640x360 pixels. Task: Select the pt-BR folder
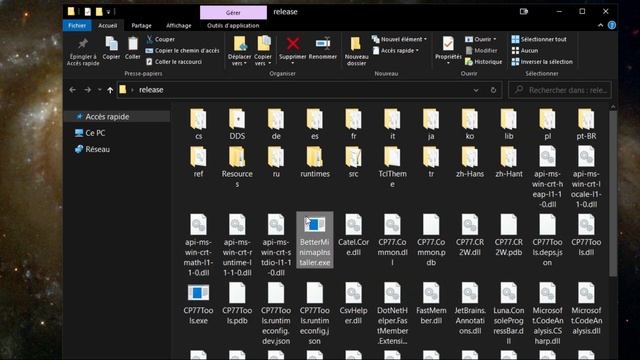tap(586, 124)
